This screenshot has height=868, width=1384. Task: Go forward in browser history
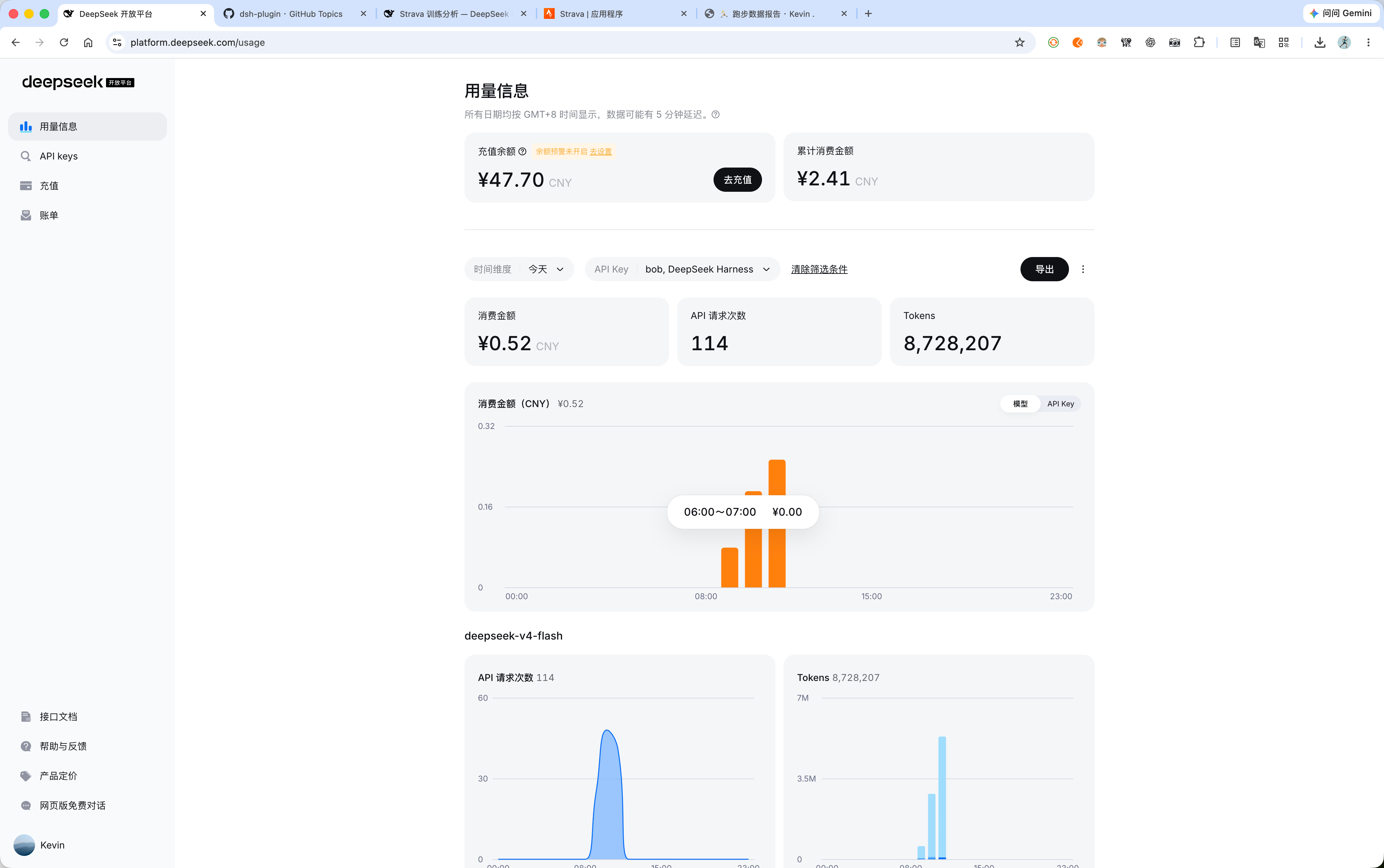(x=40, y=42)
